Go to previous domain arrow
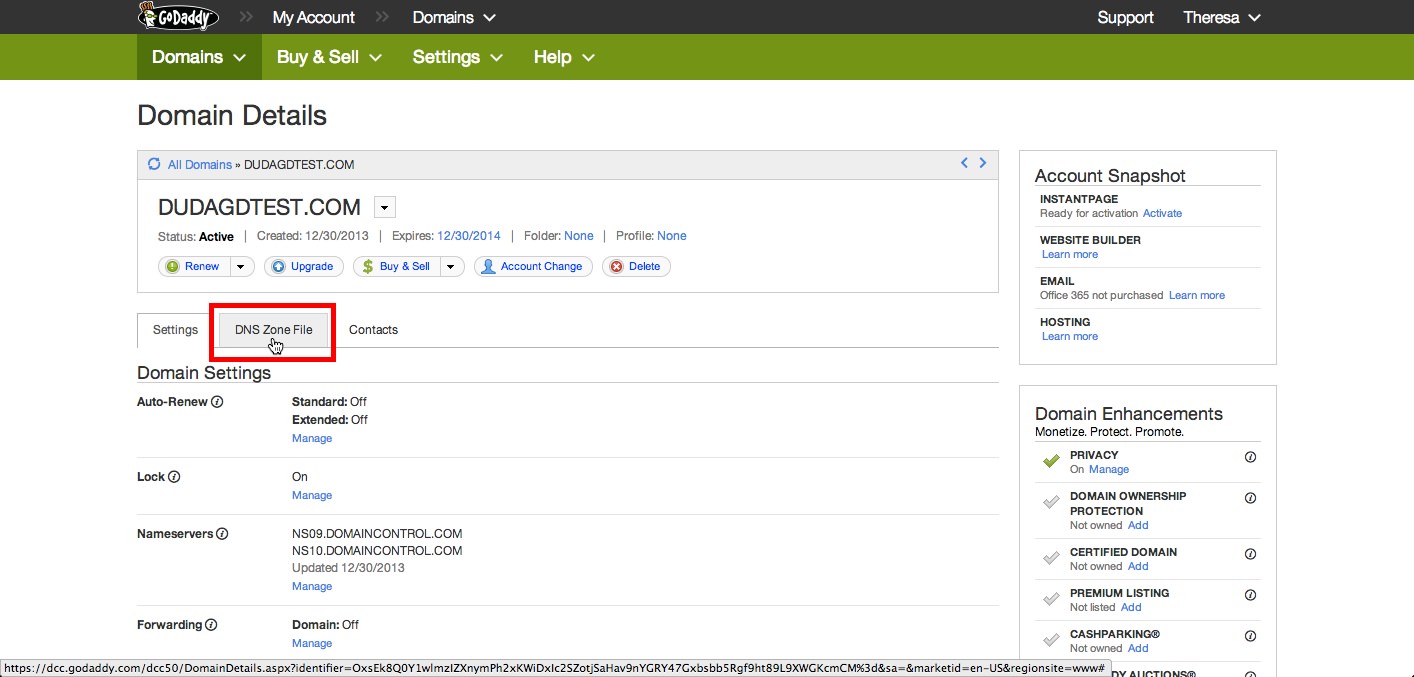1414x677 pixels. [x=965, y=163]
